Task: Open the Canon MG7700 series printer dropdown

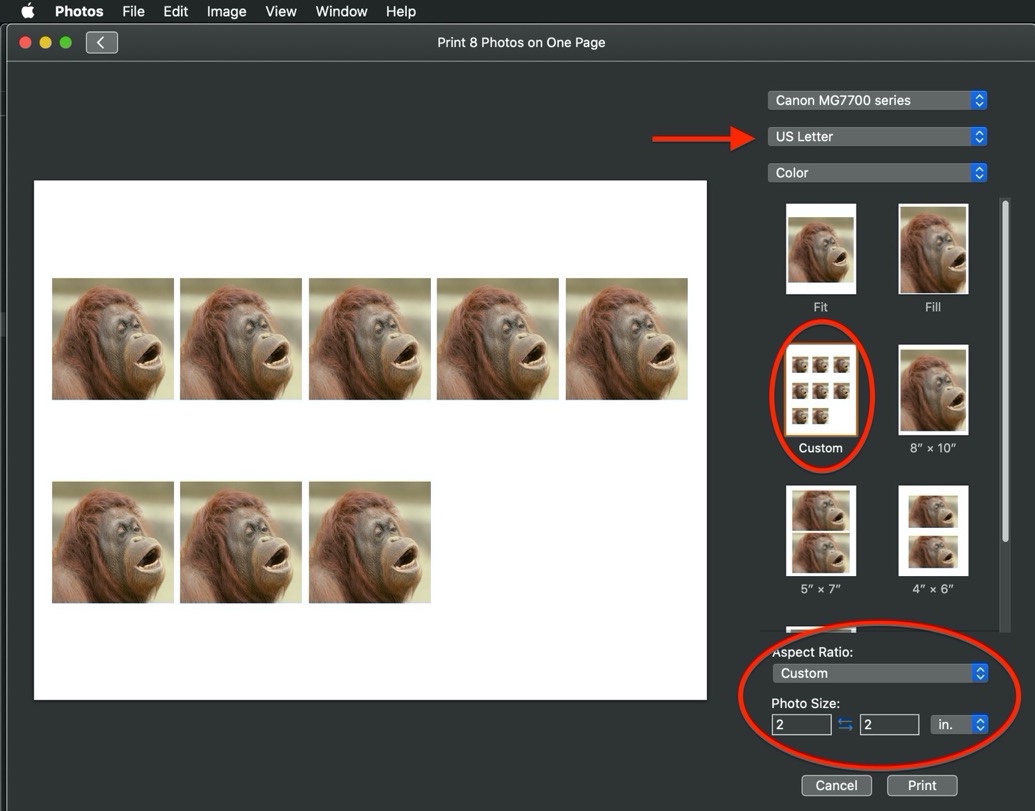Action: (x=877, y=100)
